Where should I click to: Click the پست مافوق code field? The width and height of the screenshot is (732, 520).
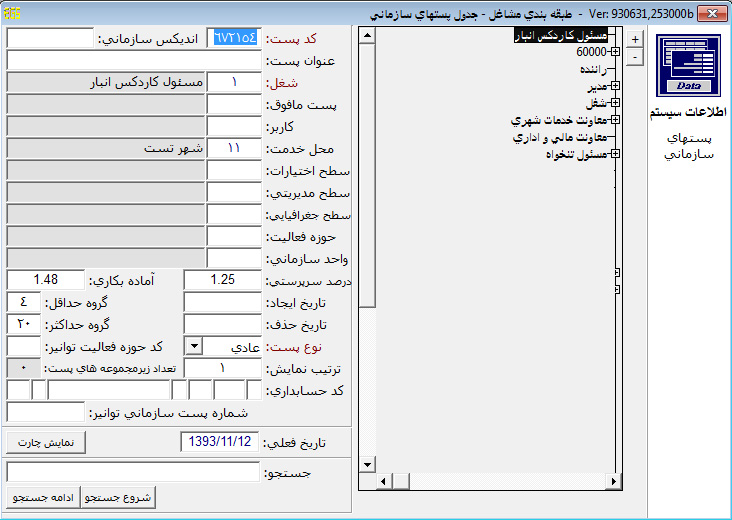pos(234,104)
